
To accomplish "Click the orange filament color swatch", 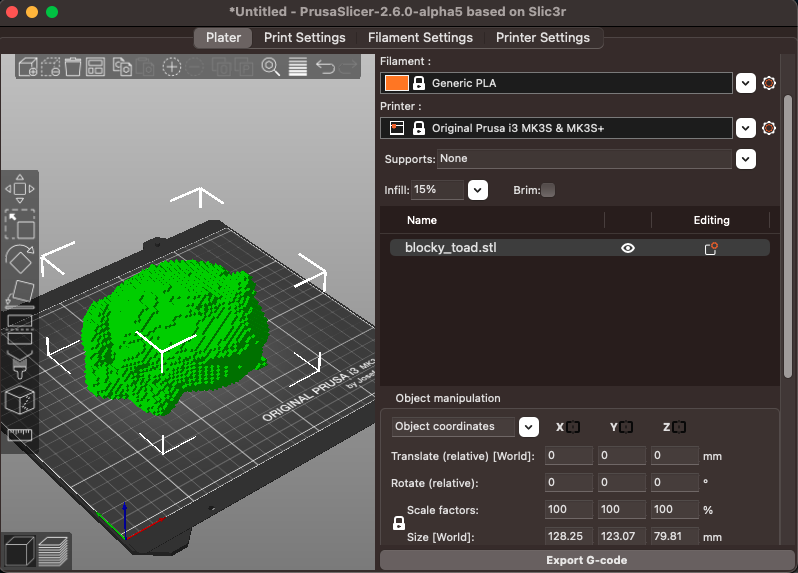I will point(396,83).
